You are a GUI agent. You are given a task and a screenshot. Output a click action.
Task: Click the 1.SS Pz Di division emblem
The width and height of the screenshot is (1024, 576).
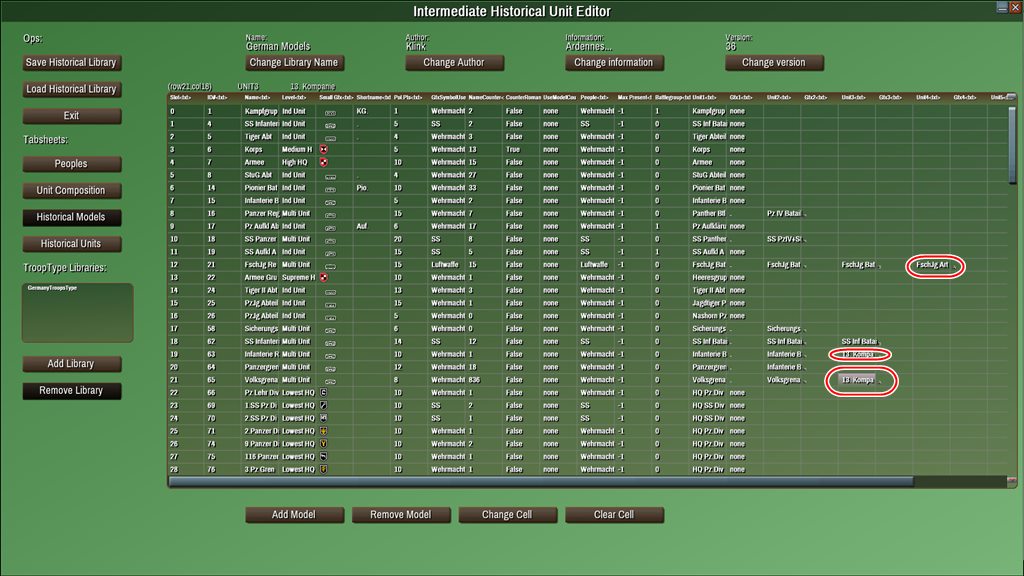(323, 406)
